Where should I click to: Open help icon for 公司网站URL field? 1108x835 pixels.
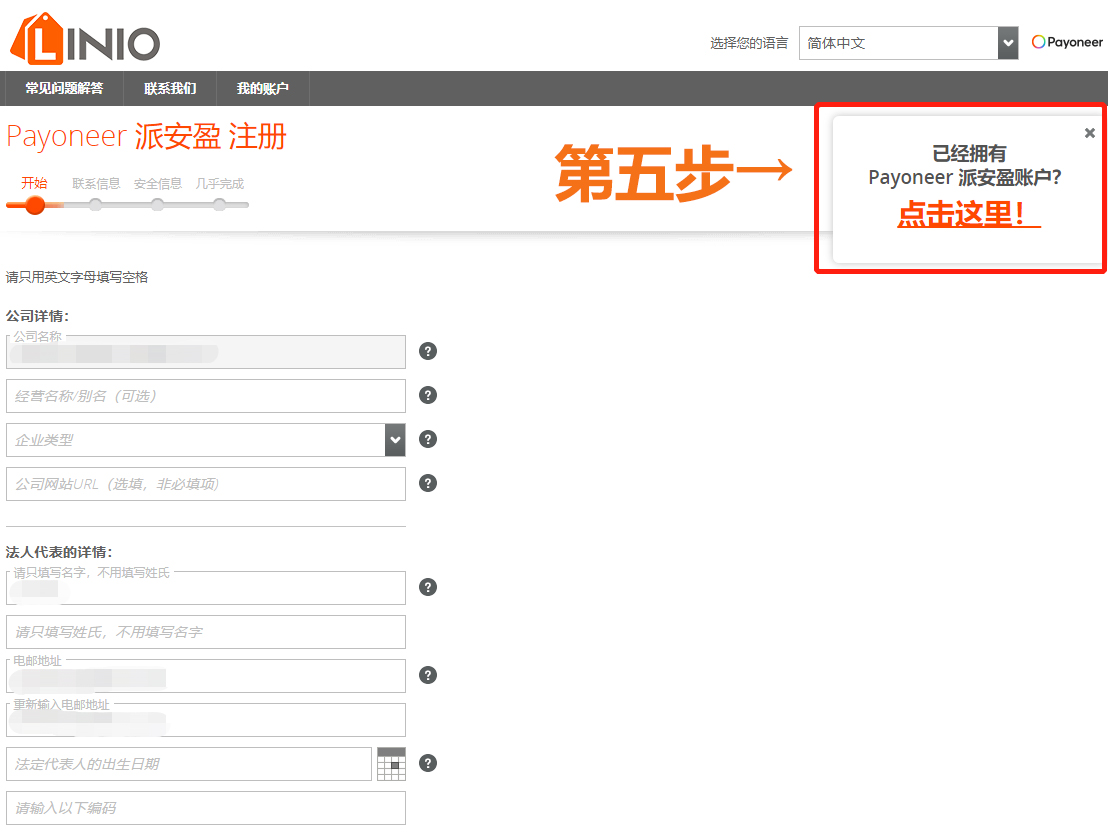coord(428,483)
